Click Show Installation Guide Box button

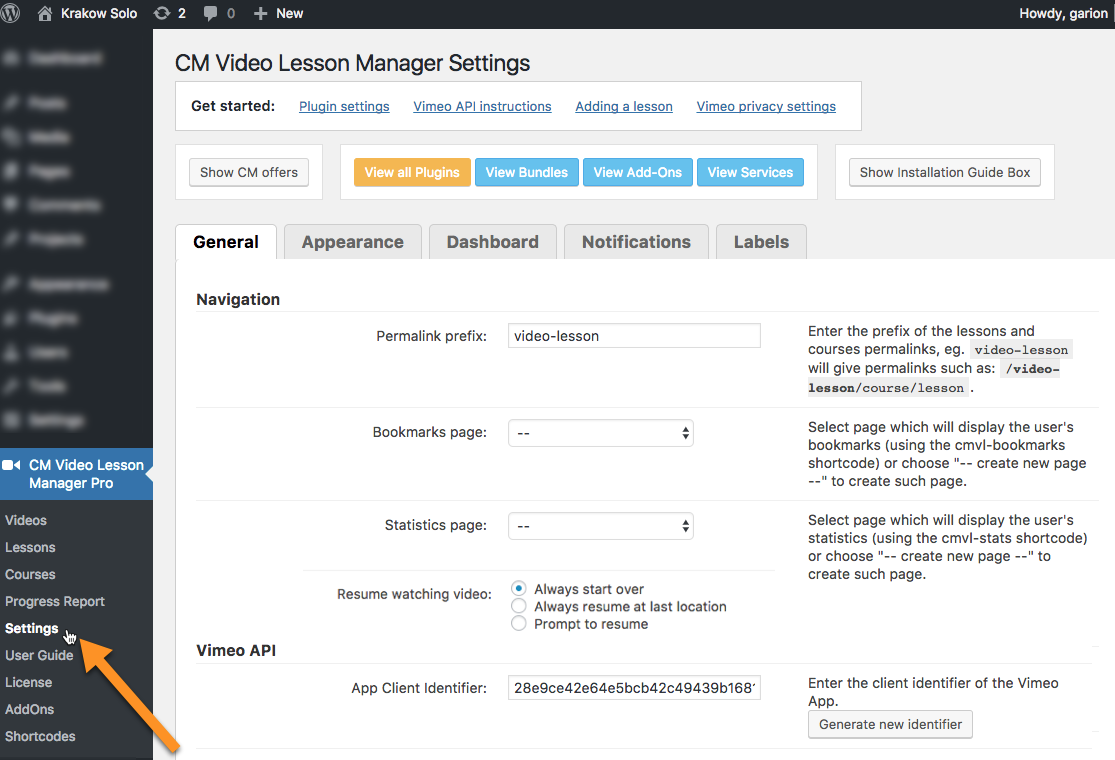tap(945, 172)
